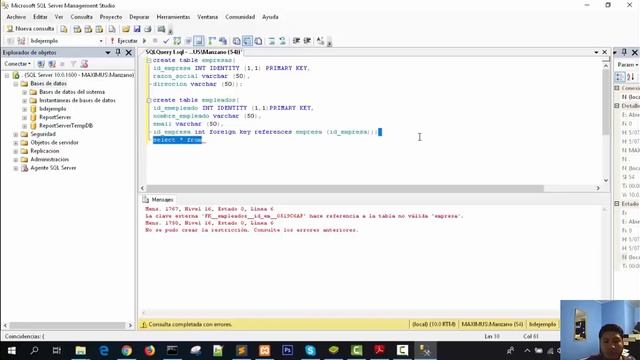
Task: Toggle results to file mode
Action: coord(258,41)
